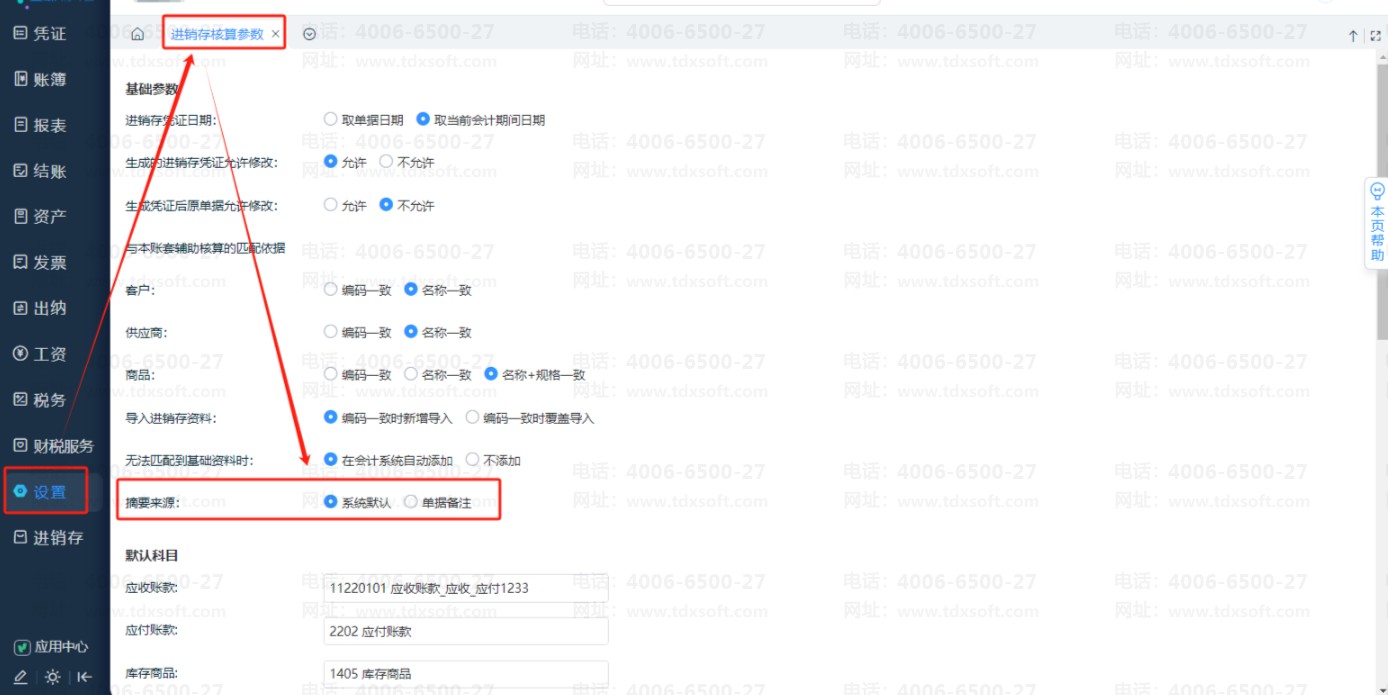Set 摘要来源 to 单据备注
The image size is (1388, 695).
(x=438, y=503)
